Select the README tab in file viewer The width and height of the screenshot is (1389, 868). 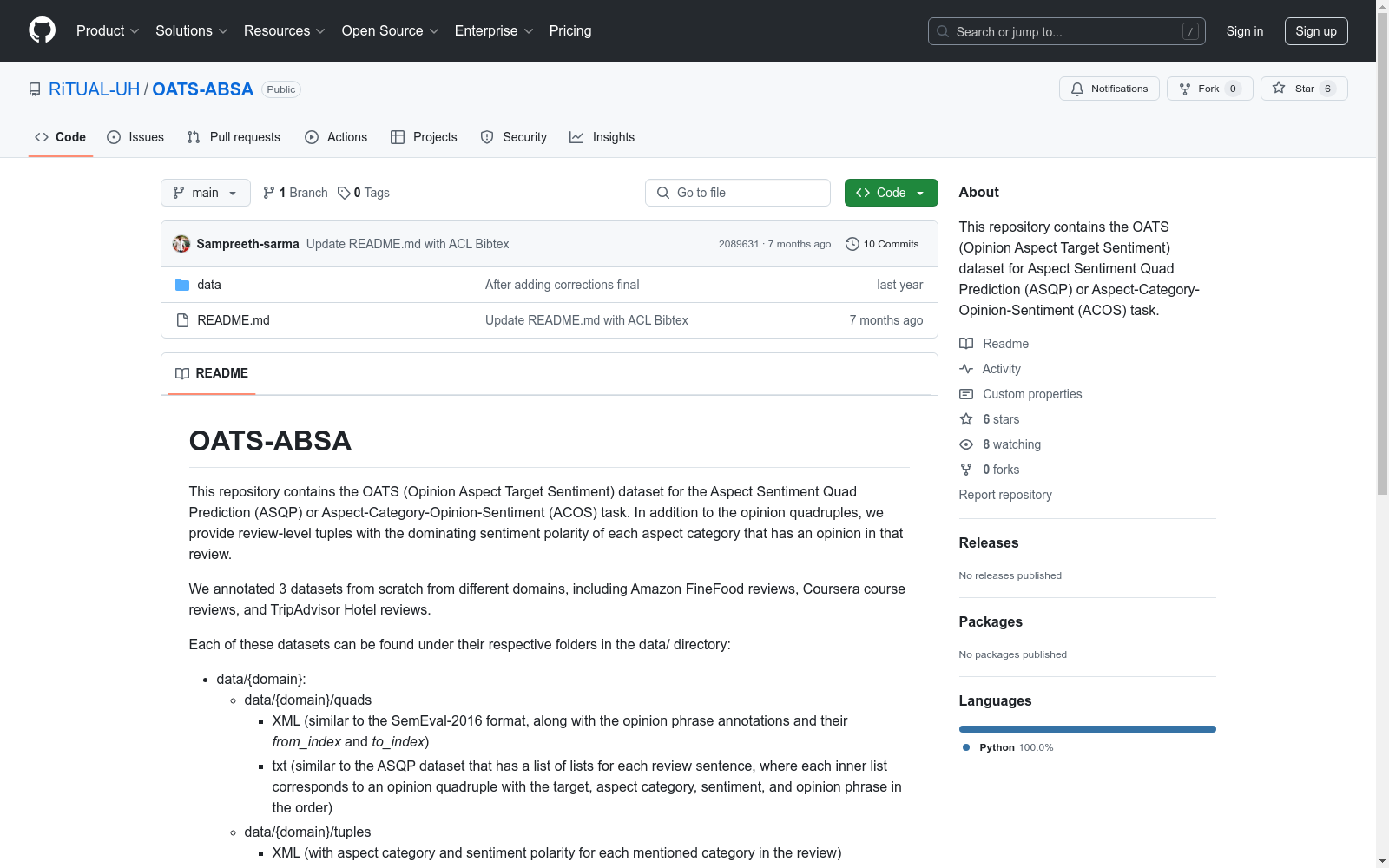(x=212, y=373)
